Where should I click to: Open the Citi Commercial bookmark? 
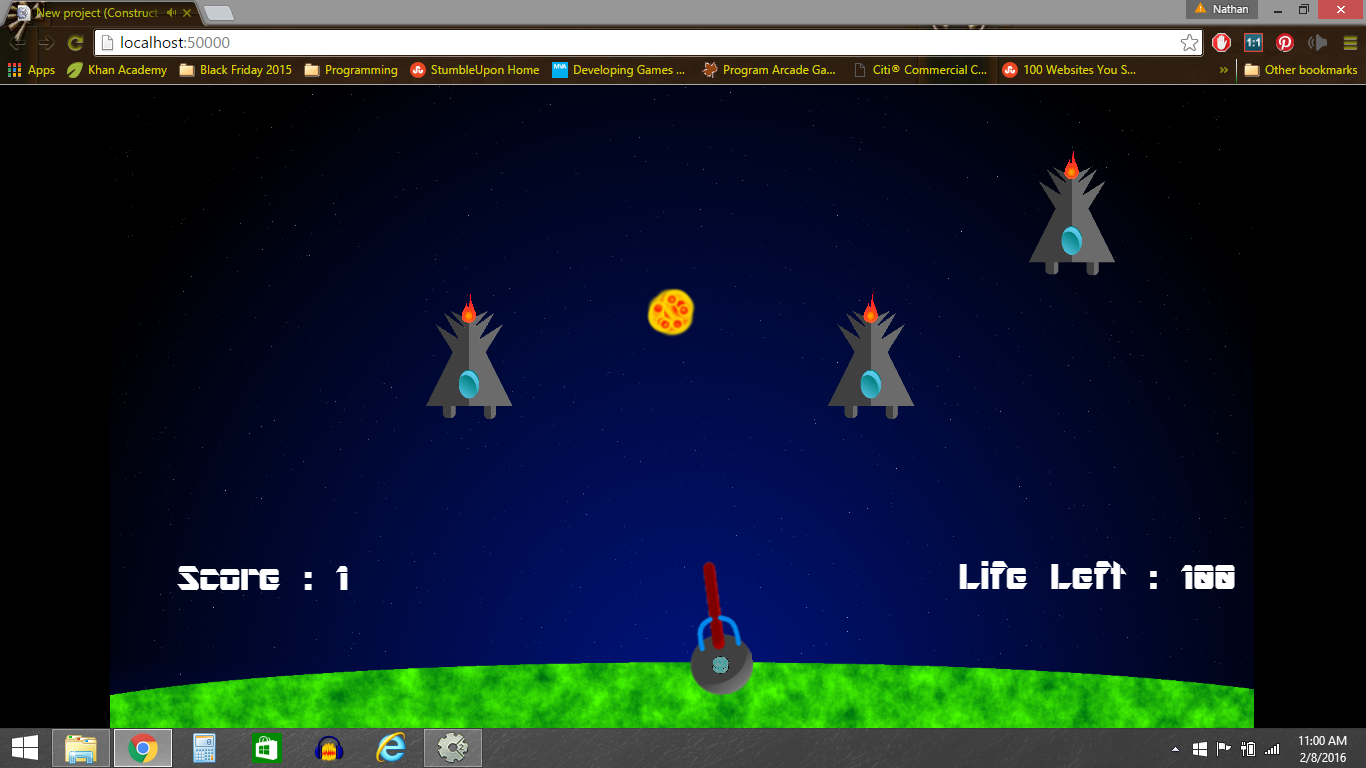click(920, 70)
